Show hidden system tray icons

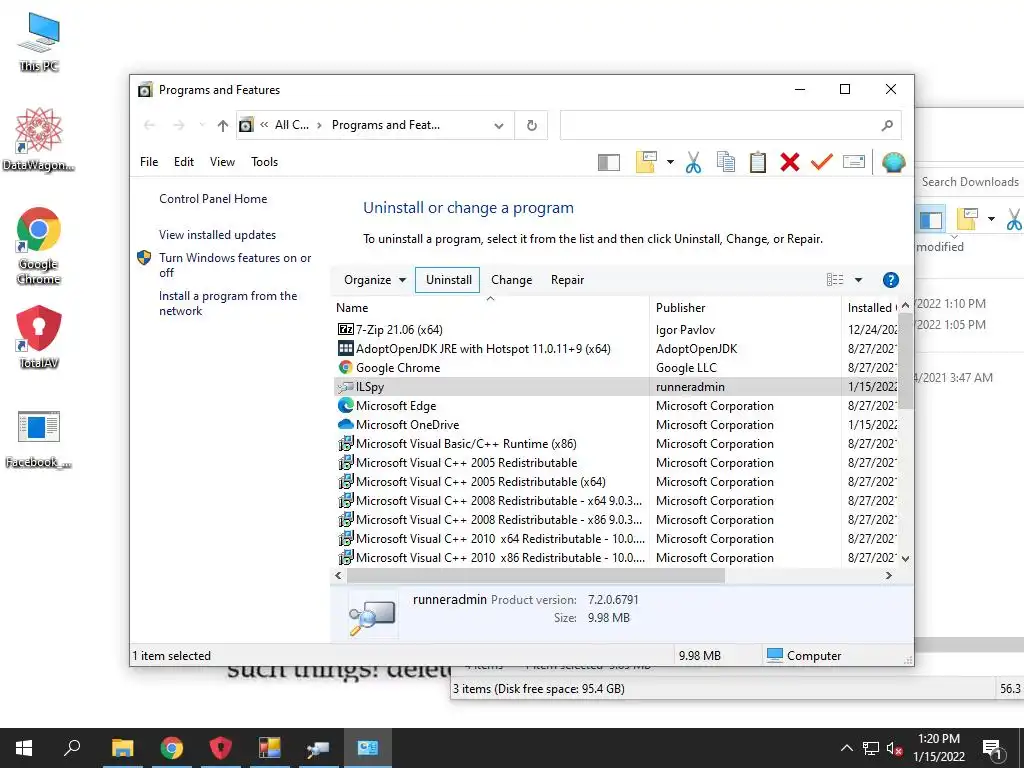pyautogui.click(x=846, y=748)
